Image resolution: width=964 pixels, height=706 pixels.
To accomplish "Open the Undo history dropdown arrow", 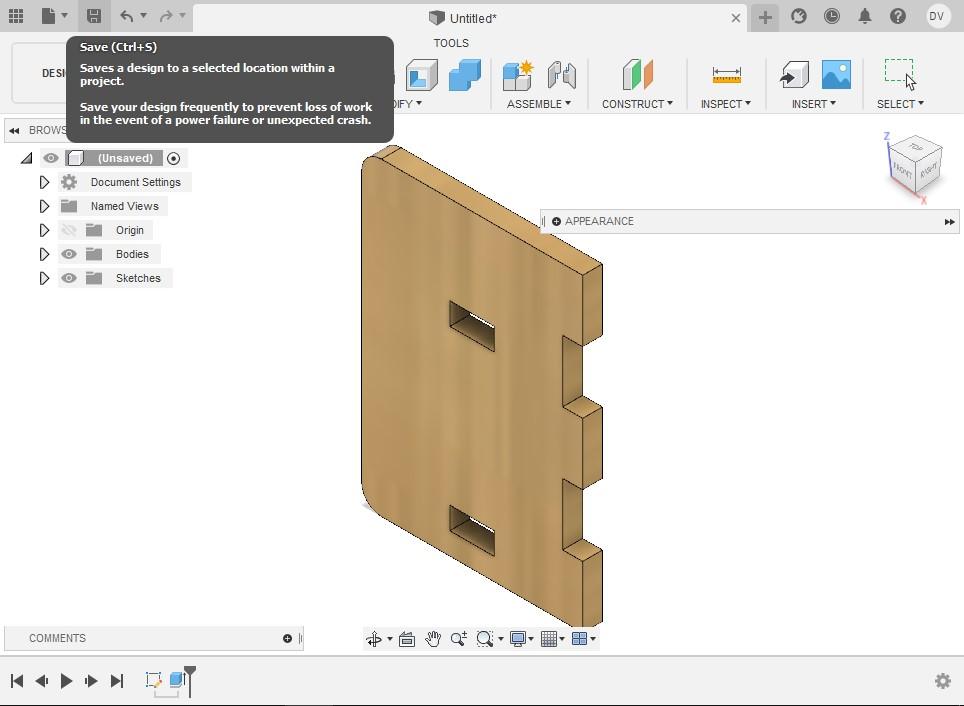I will point(143,16).
